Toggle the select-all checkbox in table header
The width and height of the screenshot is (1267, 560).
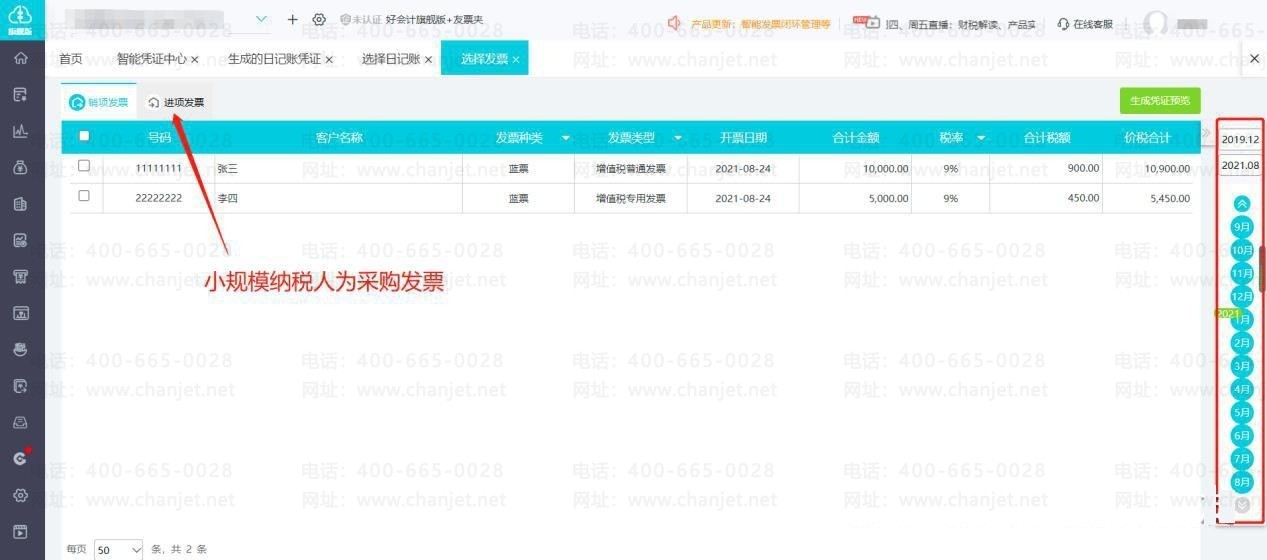[x=84, y=136]
